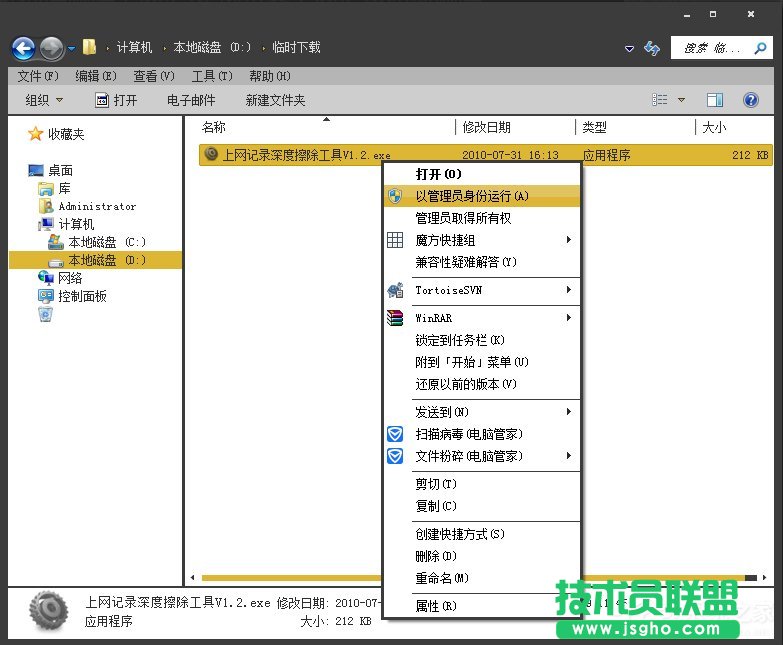The width and height of the screenshot is (783, 645).
Task: Click the change view icon in toolbar
Action: [x=660, y=100]
